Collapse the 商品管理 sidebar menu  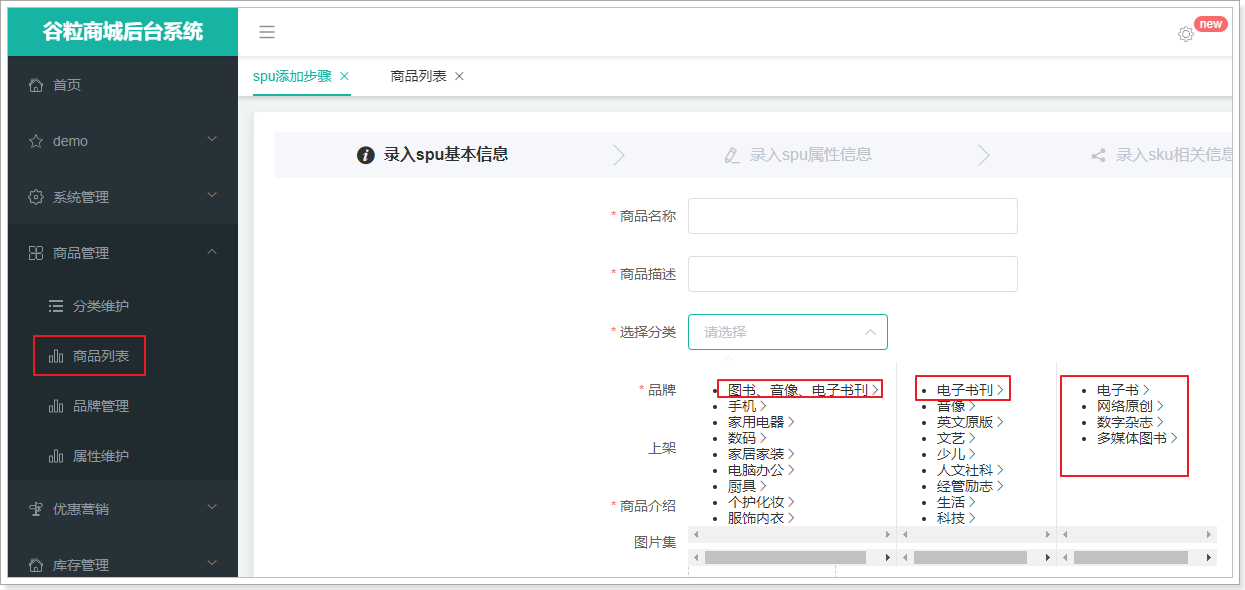(x=120, y=253)
